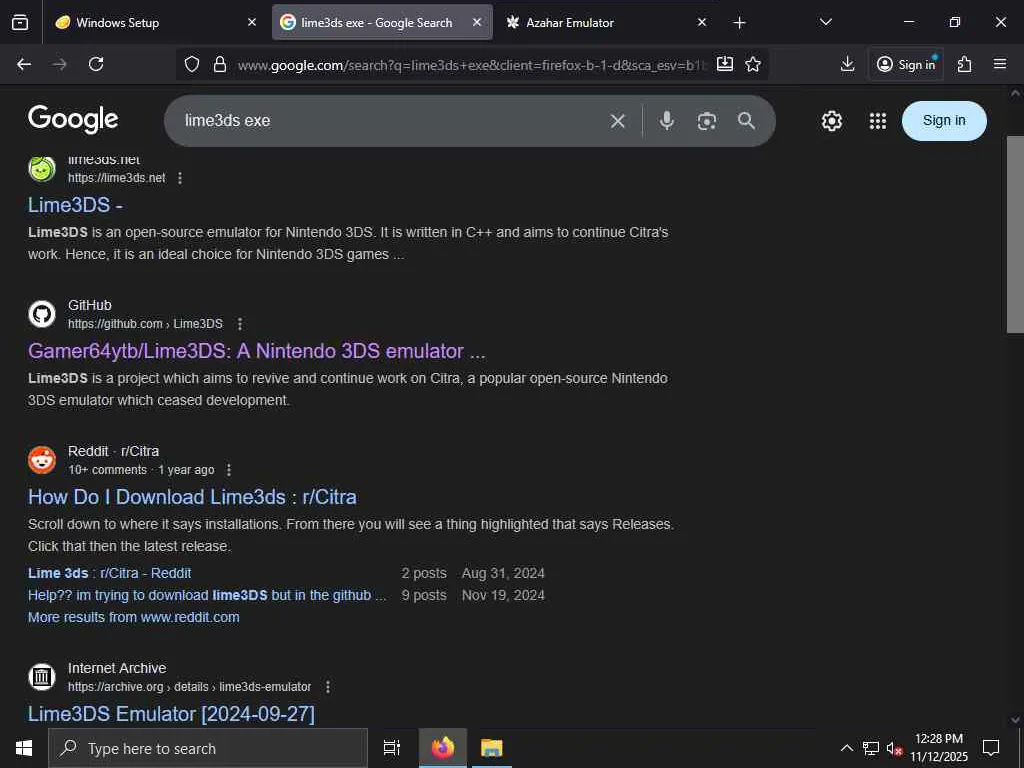Close the lime3ds exe Google Search tab
Screen dimensions: 1024x768
coord(477,23)
